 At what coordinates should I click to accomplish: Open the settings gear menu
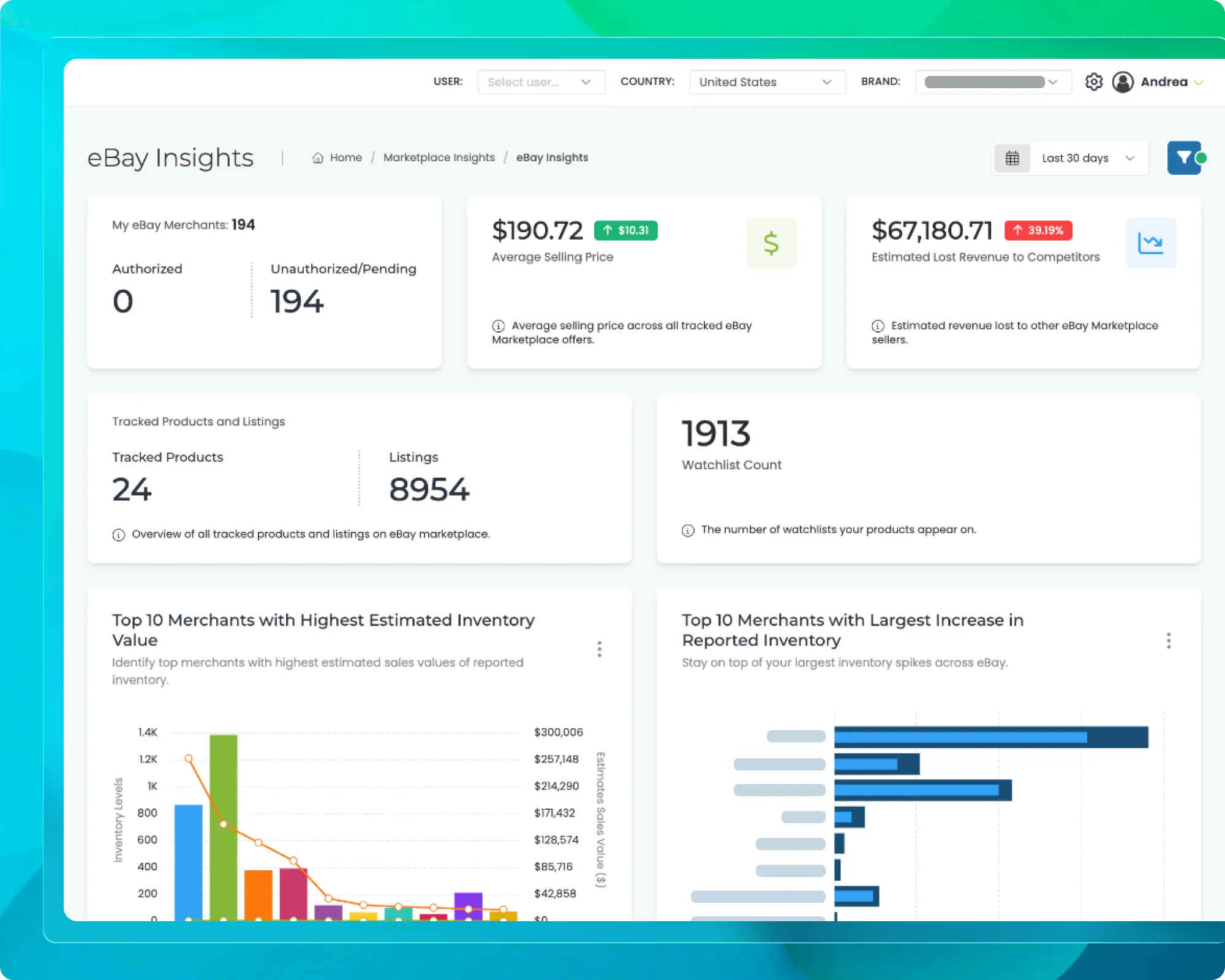click(1094, 81)
